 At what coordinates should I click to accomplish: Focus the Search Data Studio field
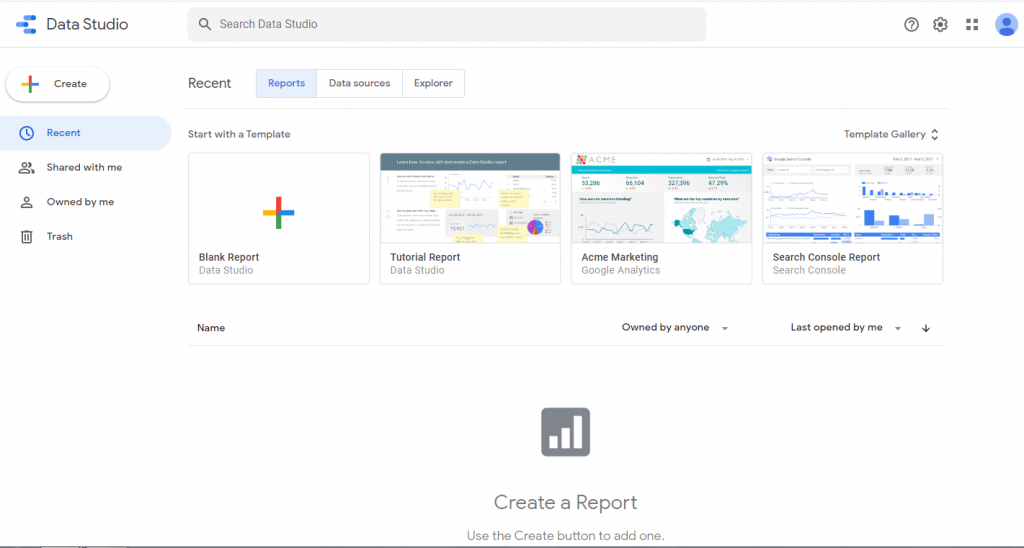pyautogui.click(x=446, y=24)
